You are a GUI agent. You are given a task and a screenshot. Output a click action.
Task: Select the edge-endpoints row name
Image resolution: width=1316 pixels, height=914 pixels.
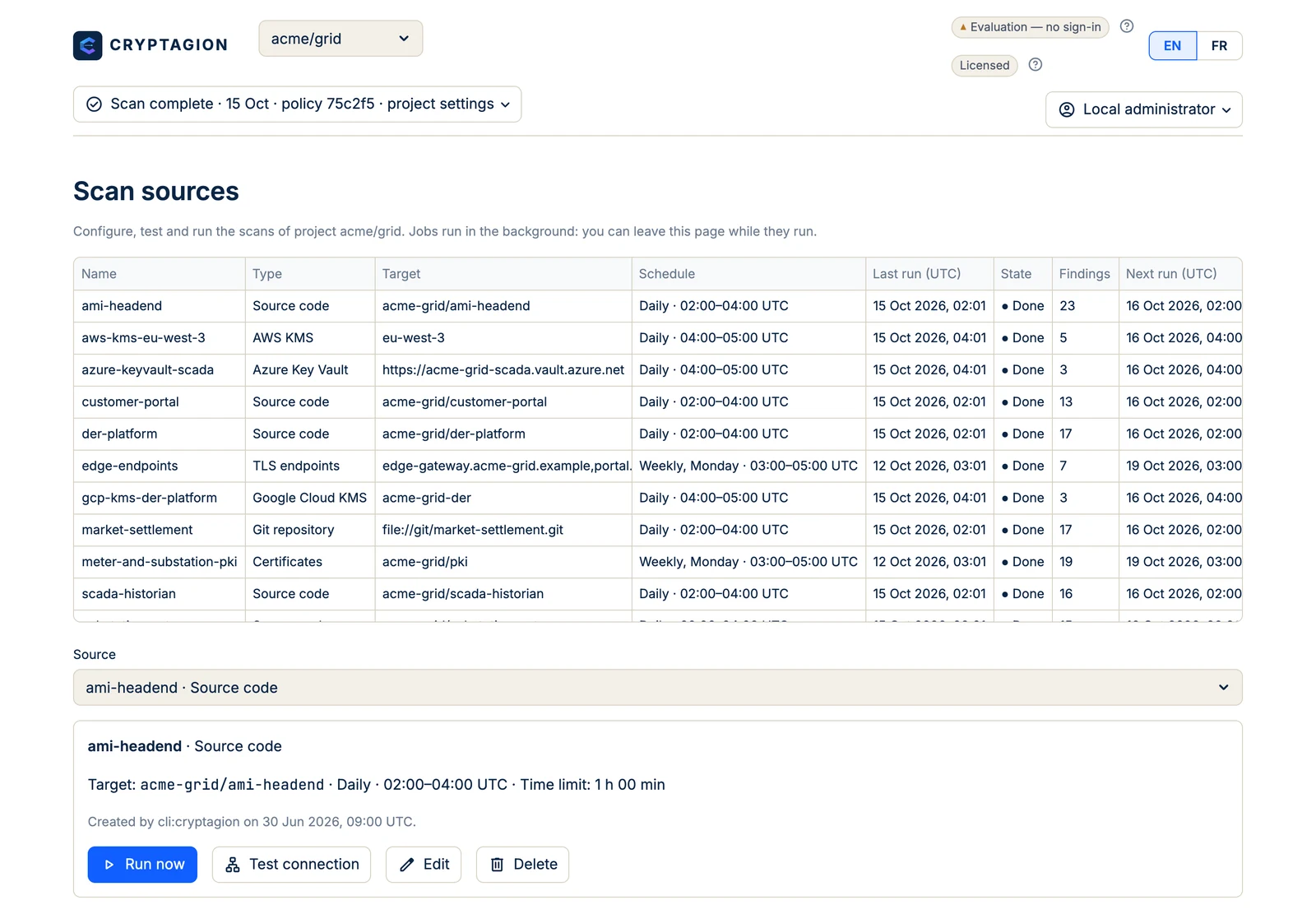(x=129, y=466)
